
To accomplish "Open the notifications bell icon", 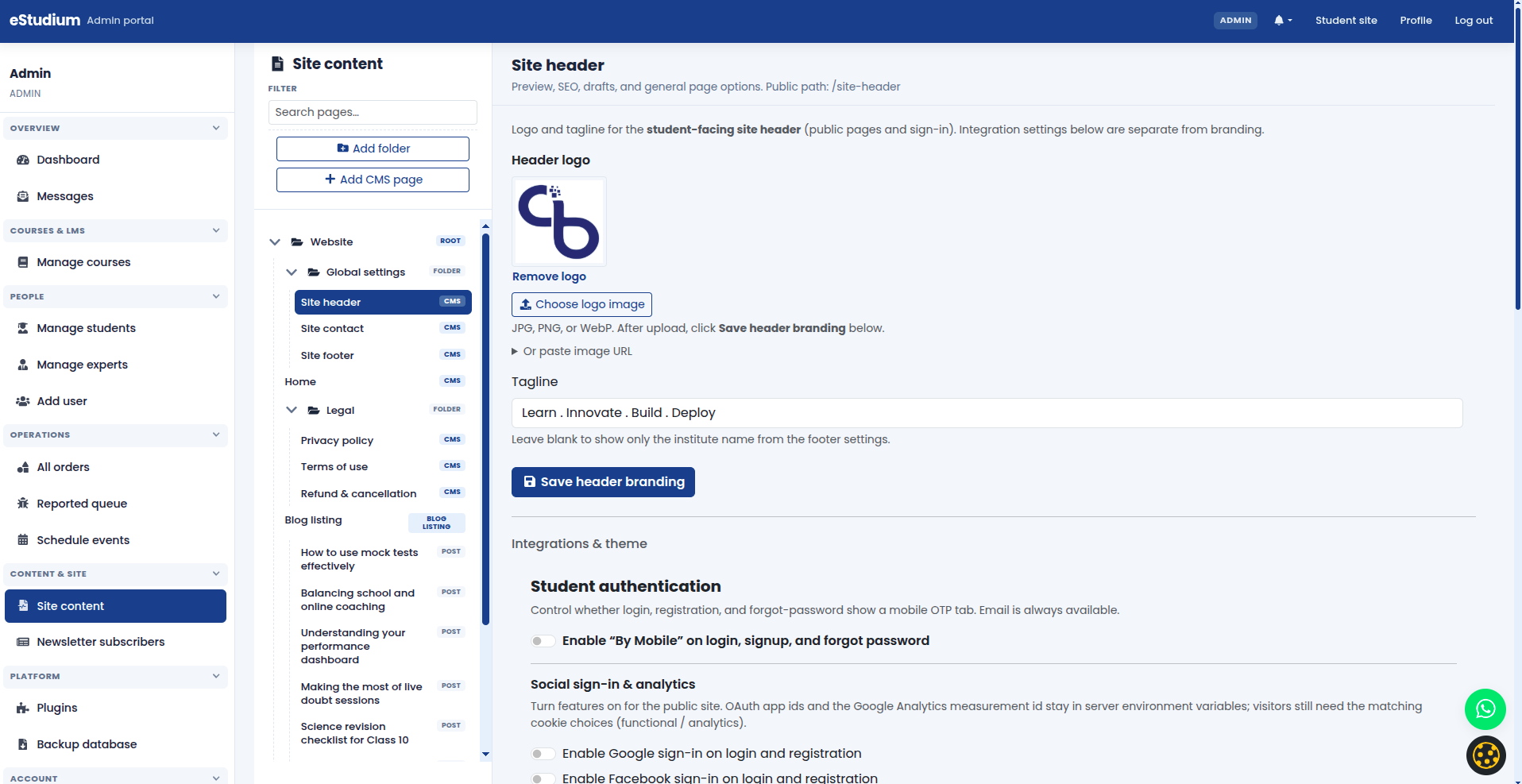I will click(x=1279, y=21).
